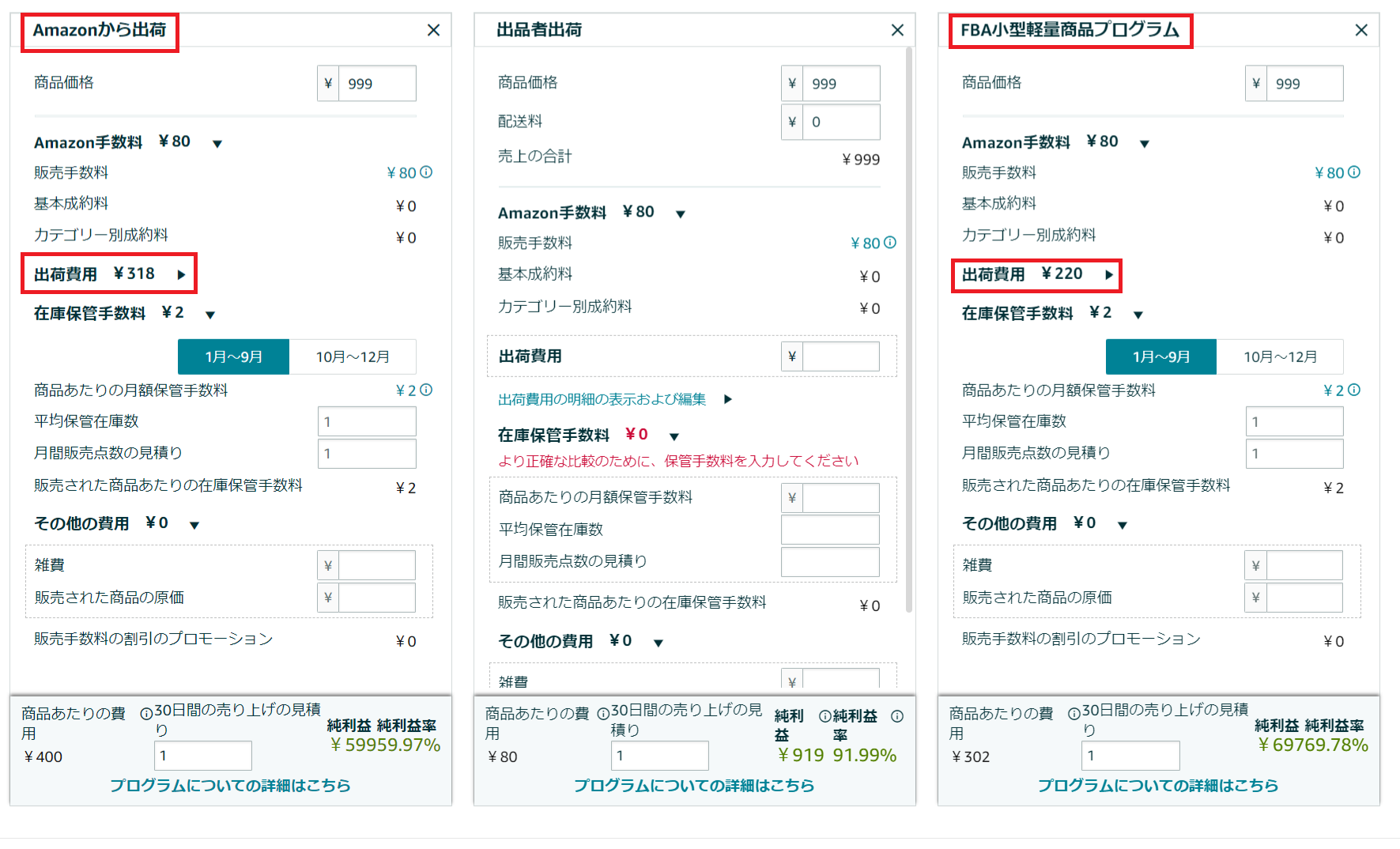Click the 出品者出荷 panel vertical scrollbar

point(909,330)
